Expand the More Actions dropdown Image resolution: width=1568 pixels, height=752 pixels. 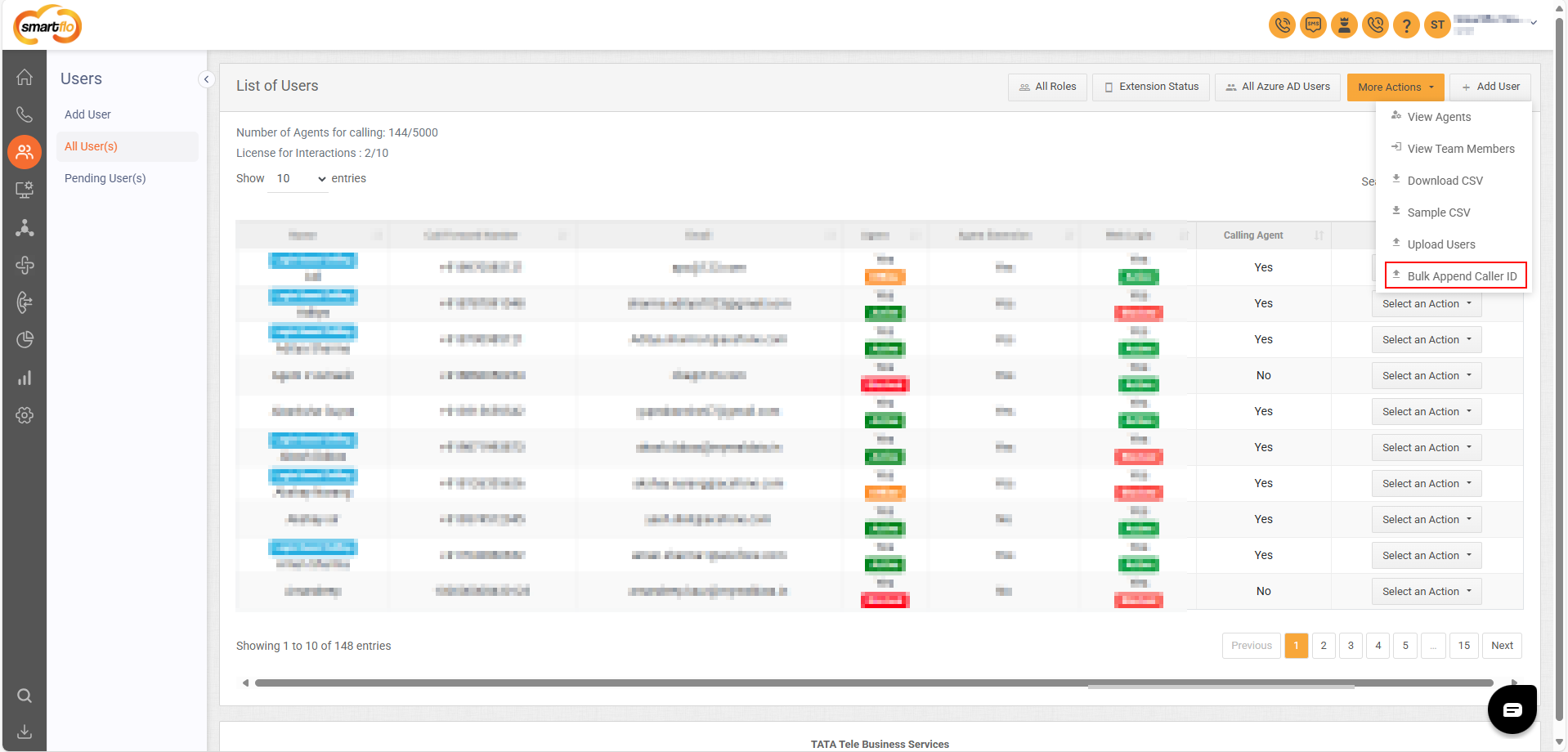[x=1396, y=87]
